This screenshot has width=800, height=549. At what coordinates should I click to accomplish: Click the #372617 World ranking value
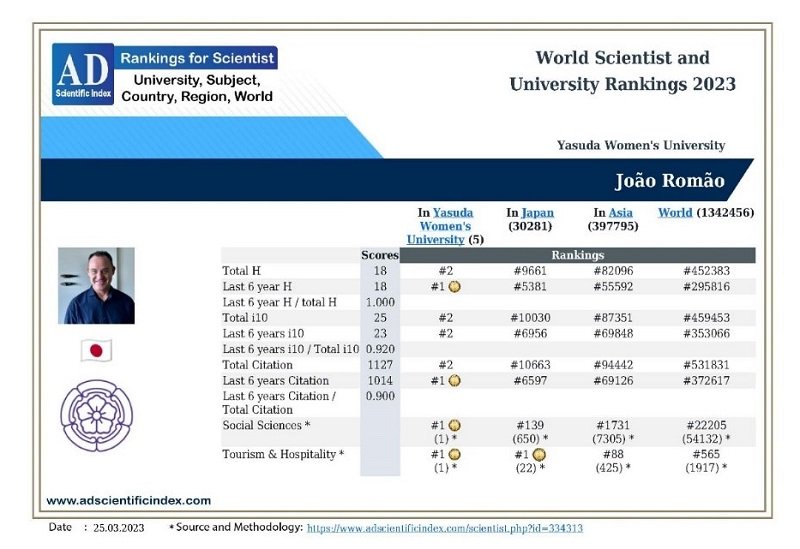tap(707, 381)
